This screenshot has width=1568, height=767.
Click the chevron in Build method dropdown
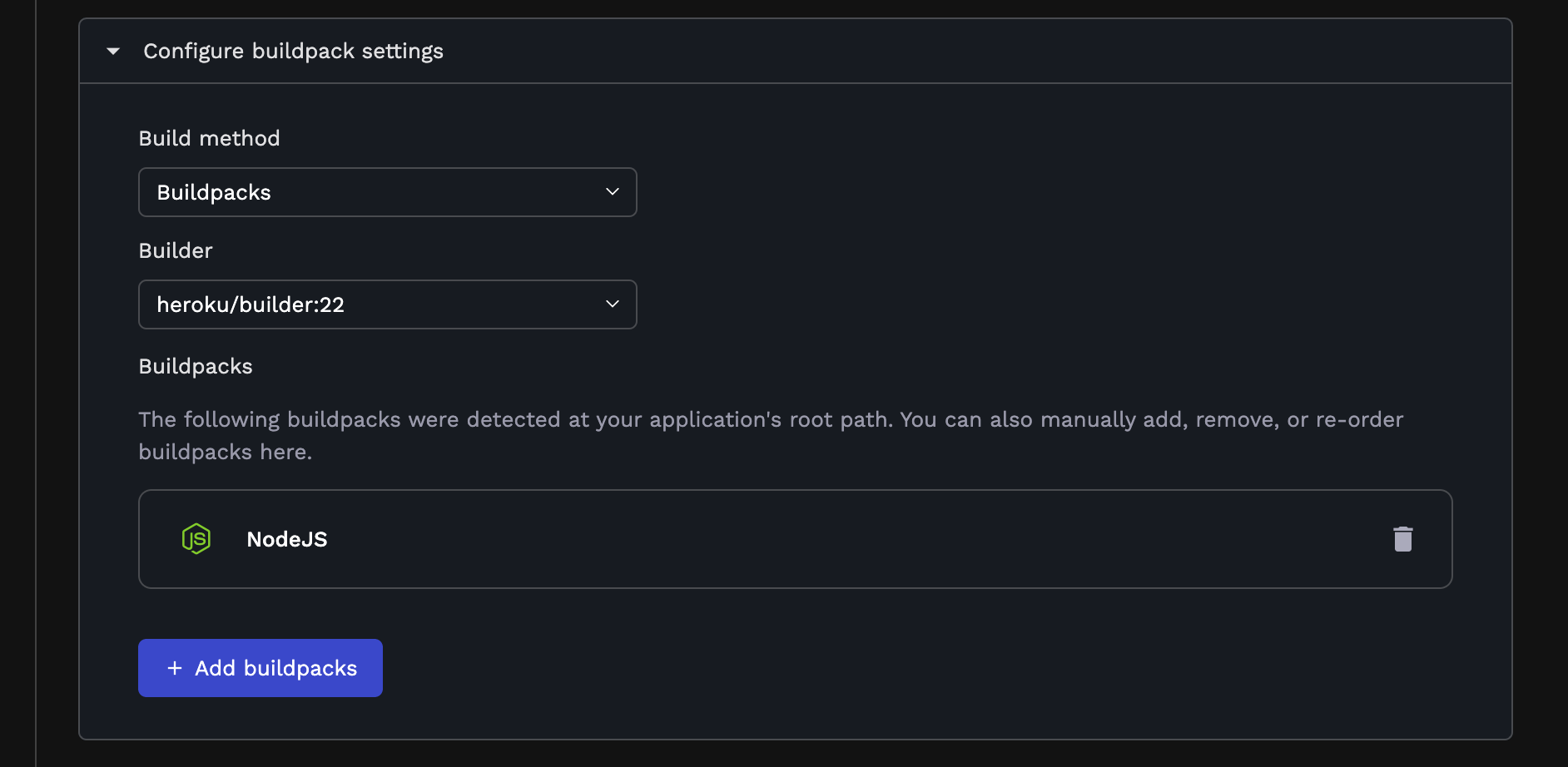coord(613,192)
